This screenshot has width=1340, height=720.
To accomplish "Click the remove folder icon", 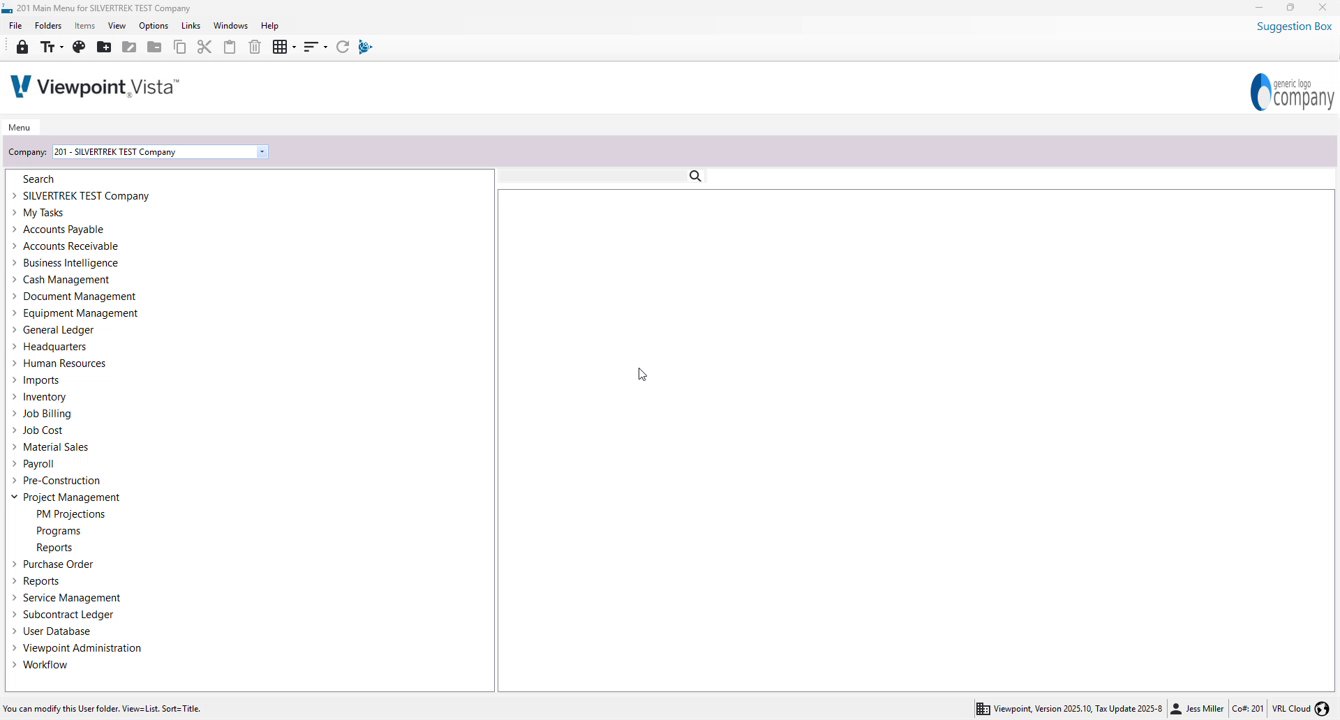I will click(154, 47).
